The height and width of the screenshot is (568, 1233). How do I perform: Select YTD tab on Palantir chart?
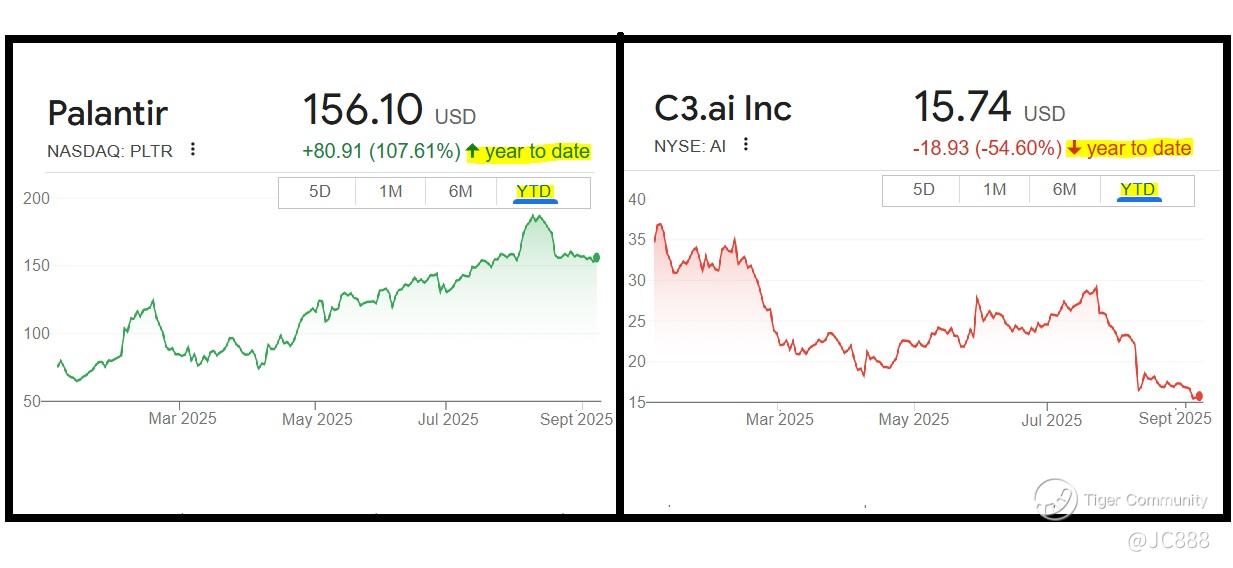tap(534, 191)
